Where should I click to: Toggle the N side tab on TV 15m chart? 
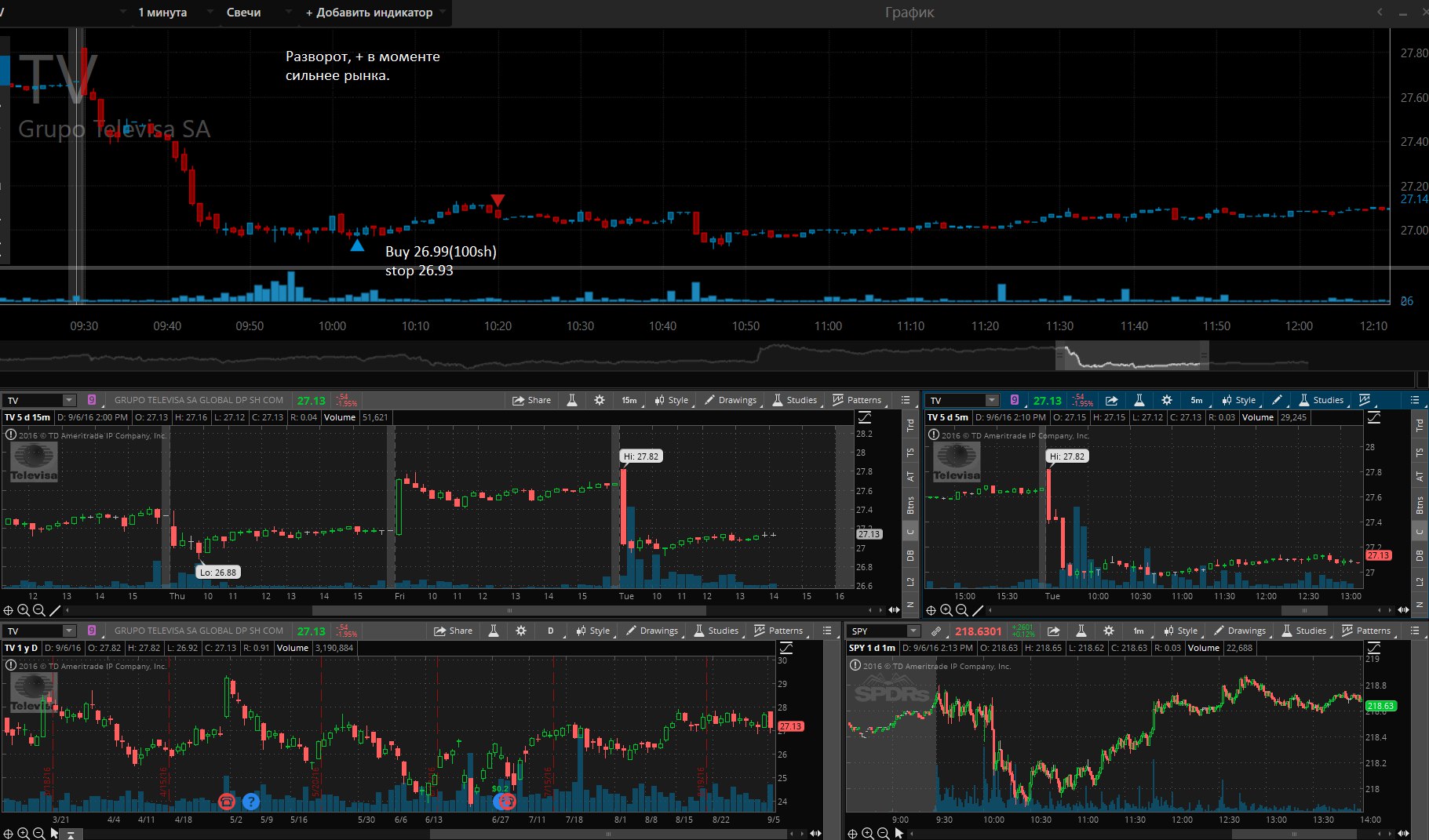point(910,605)
